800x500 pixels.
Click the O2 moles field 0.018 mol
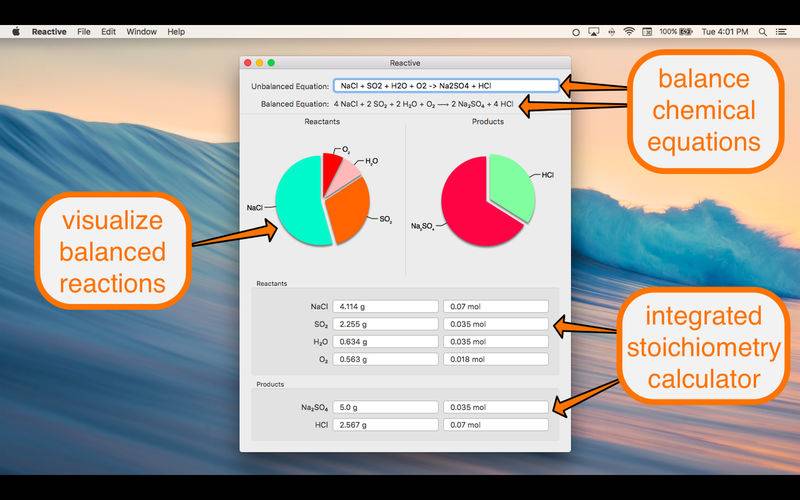pos(495,359)
